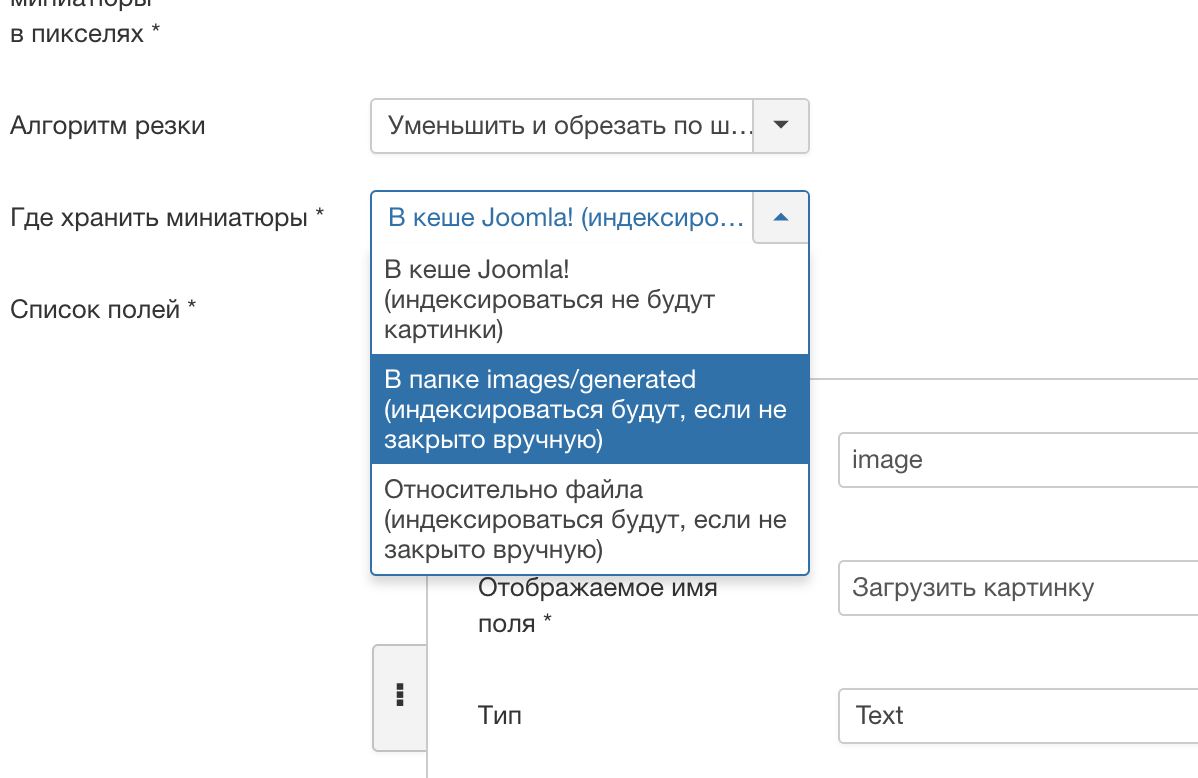The image size is (1198, 778).
Task: Click the 'Список полей' label
Action: coord(95,309)
